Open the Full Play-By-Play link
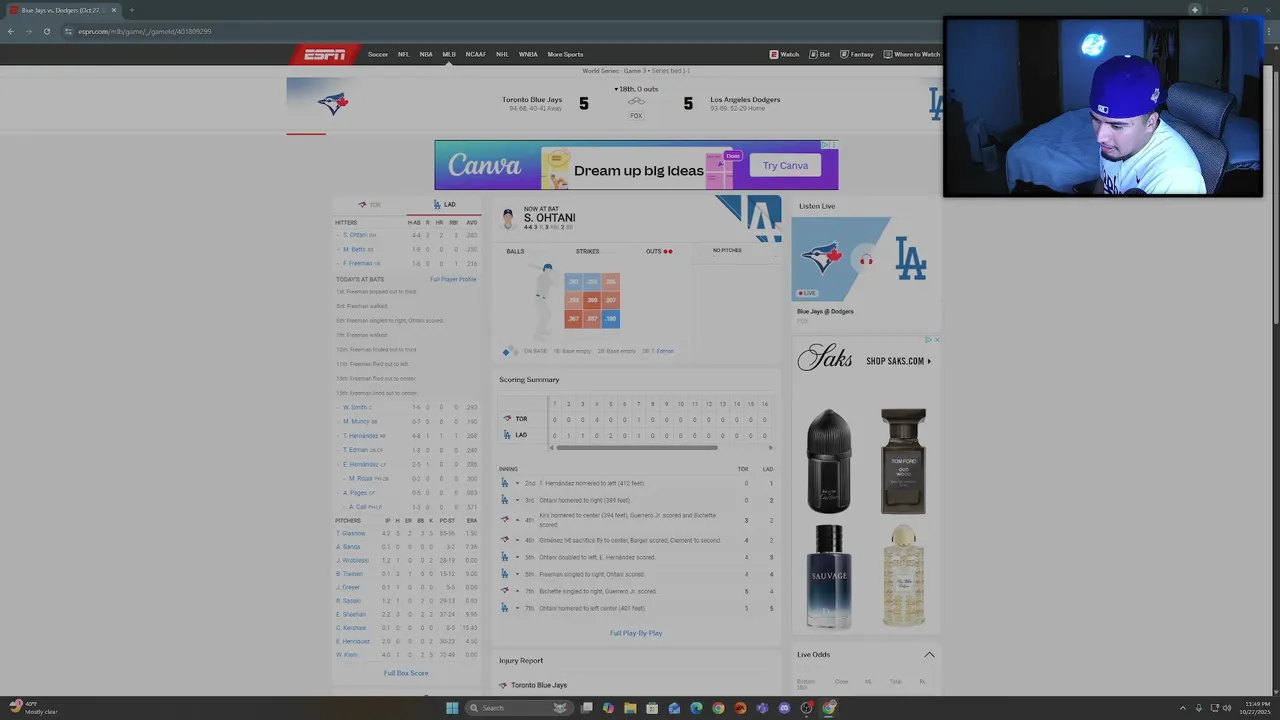Image resolution: width=1280 pixels, height=720 pixels. (636, 633)
